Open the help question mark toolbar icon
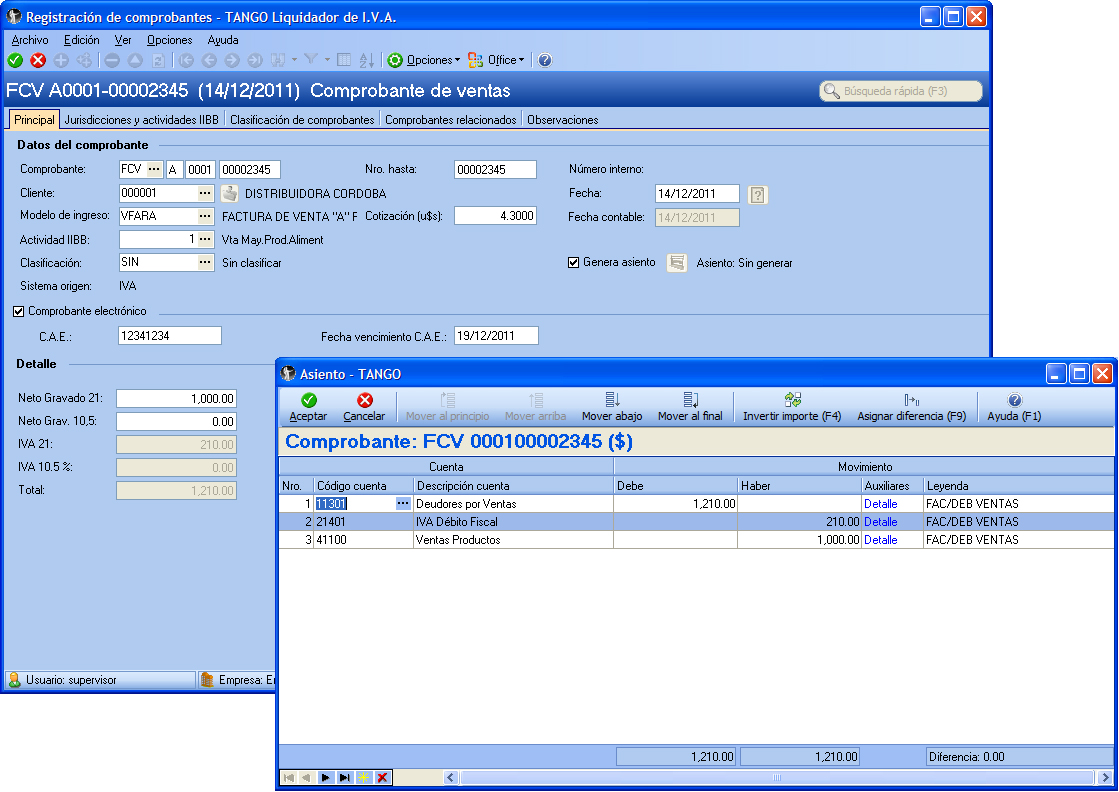The image size is (1119, 792). [x=545, y=61]
